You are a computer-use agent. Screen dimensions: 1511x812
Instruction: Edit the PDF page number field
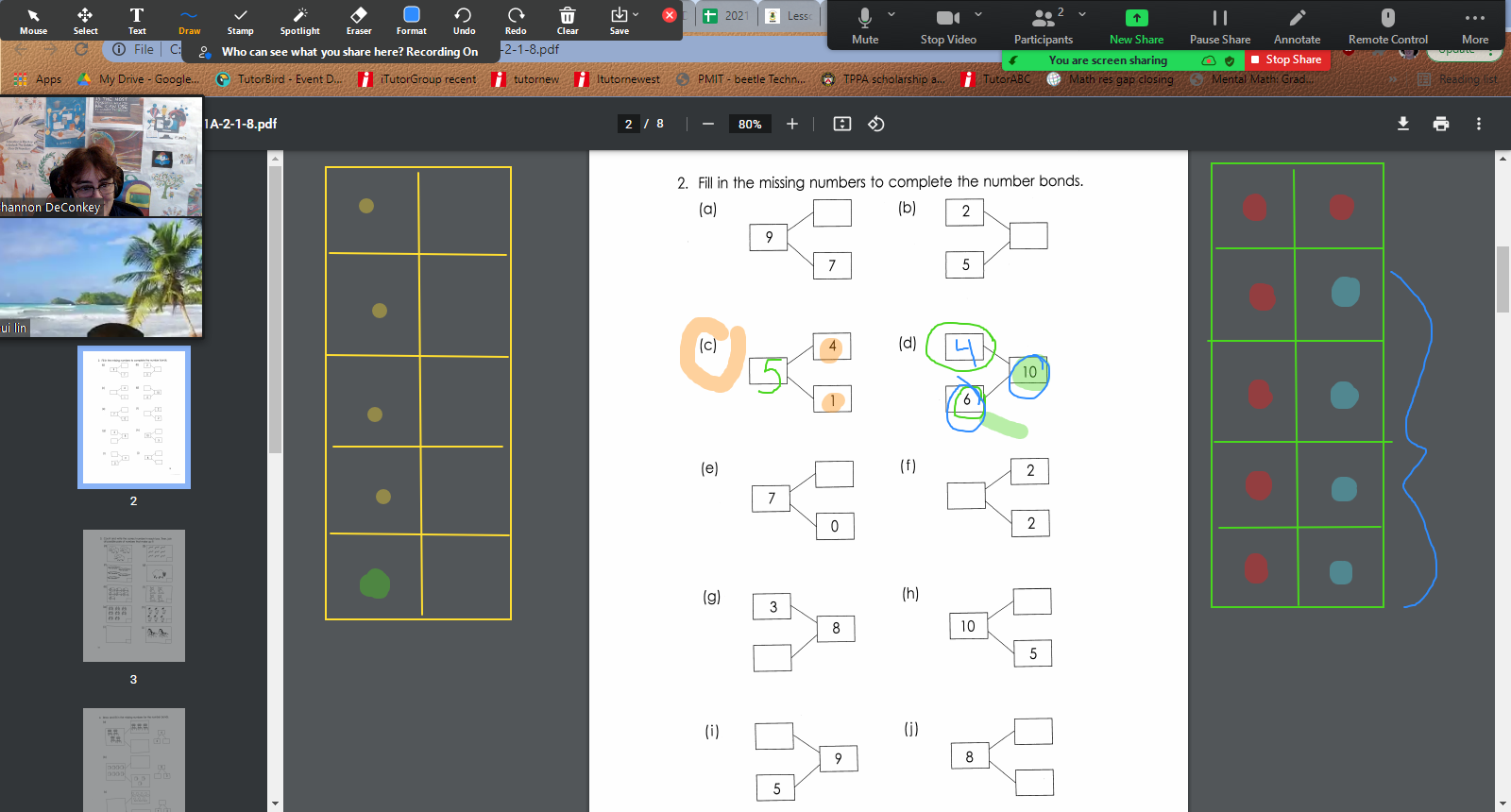pyautogui.click(x=629, y=124)
